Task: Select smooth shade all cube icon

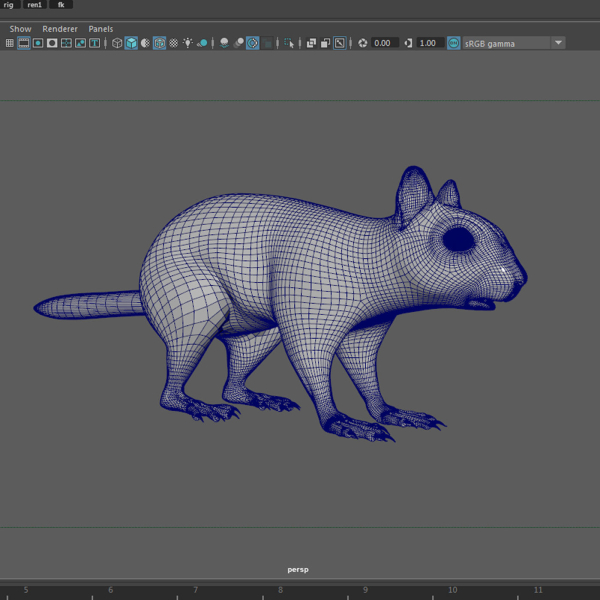Action: click(x=131, y=43)
